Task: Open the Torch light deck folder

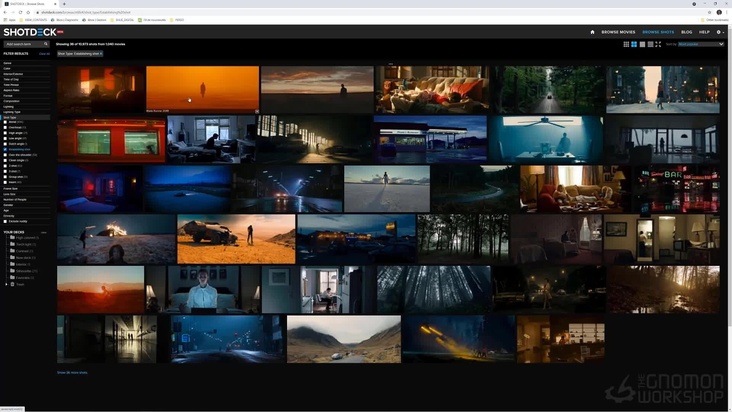Action: coord(23,244)
